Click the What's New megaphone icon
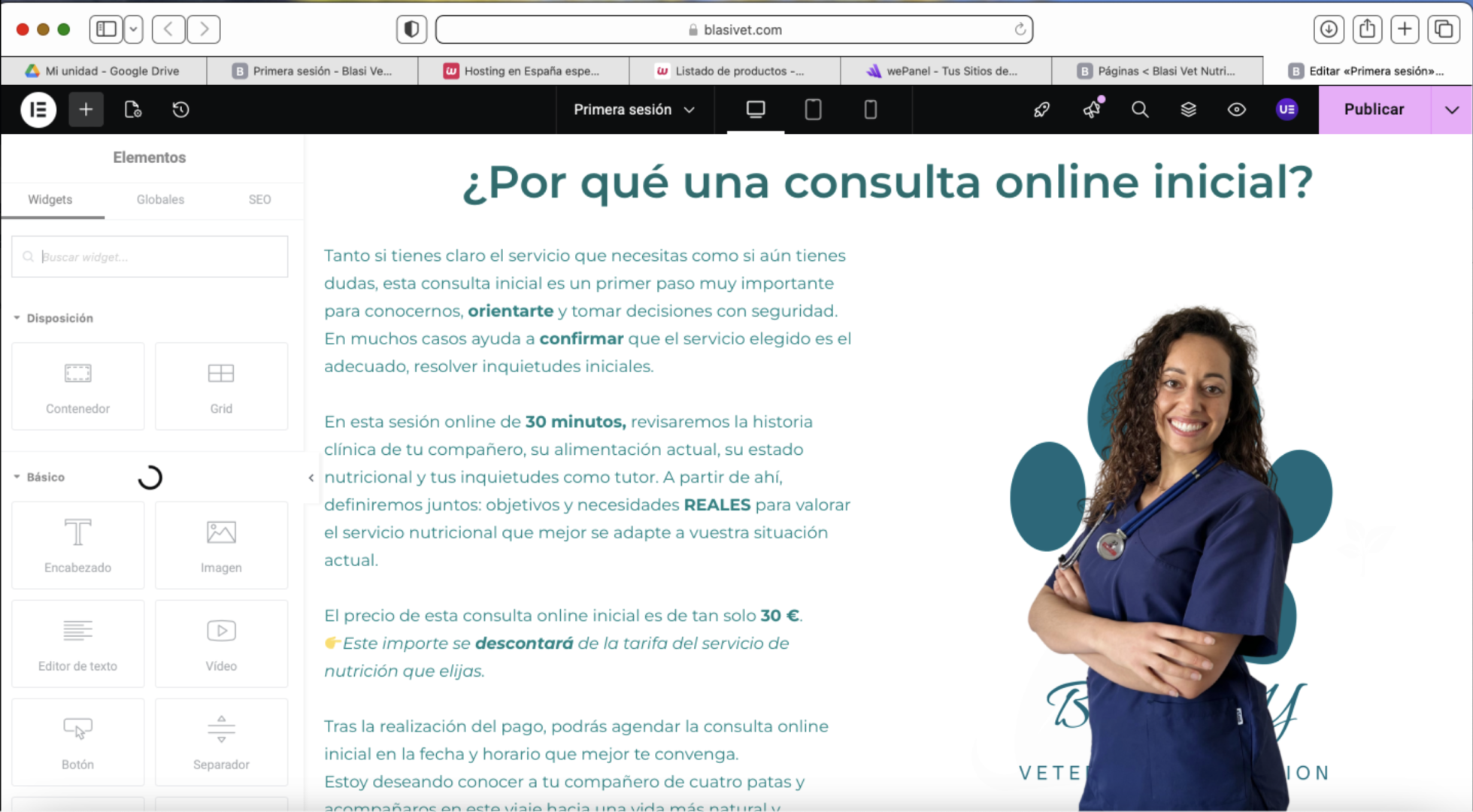 [1092, 110]
